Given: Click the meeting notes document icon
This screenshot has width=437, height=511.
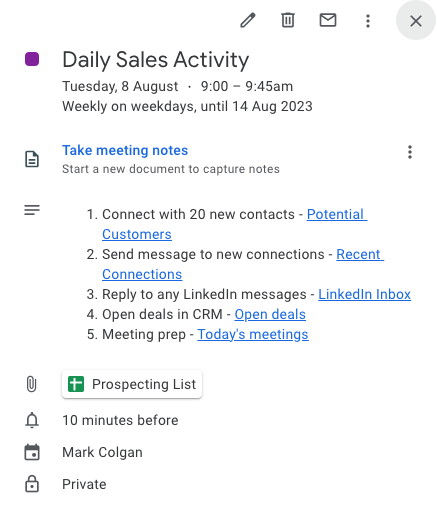Looking at the screenshot, I should click(x=32, y=159).
